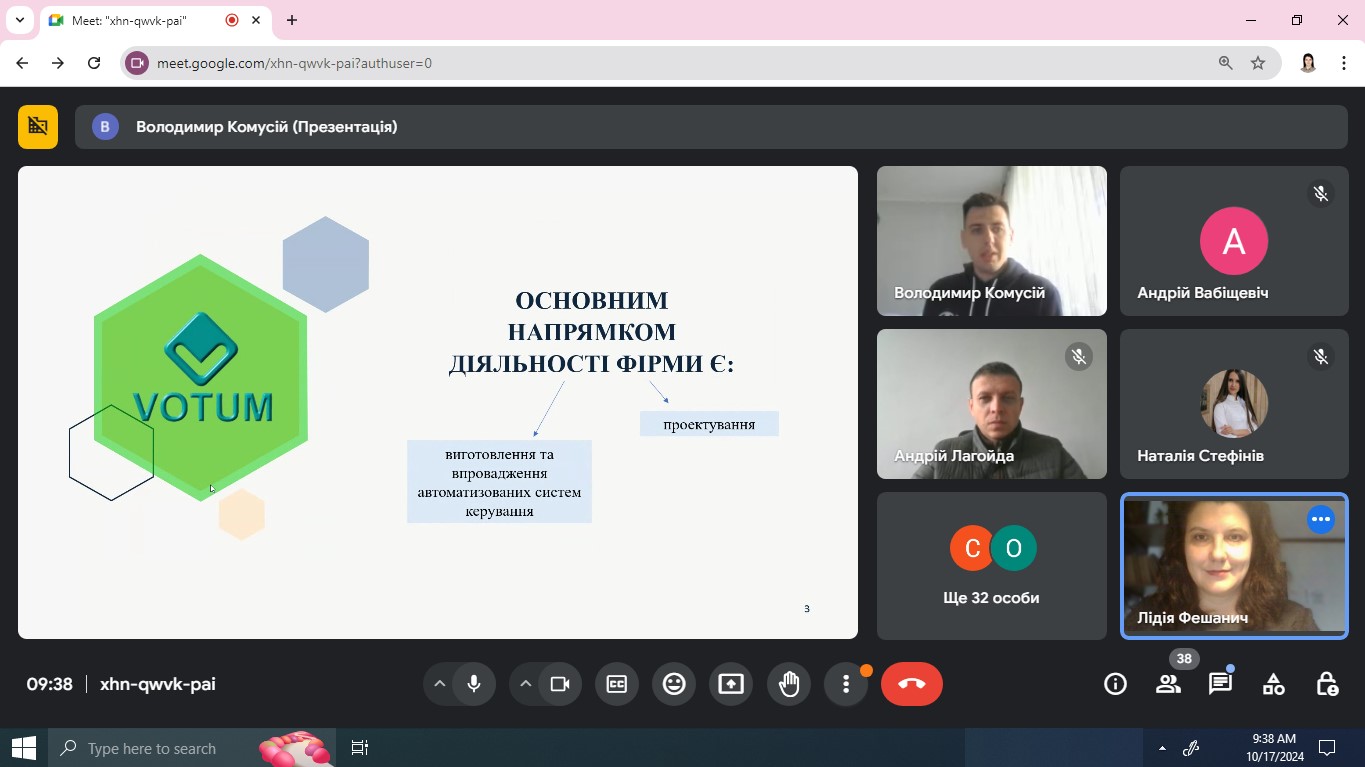Image resolution: width=1365 pixels, height=767 pixels.
Task: Click the yellow presentation icon at top left
Action: [38, 127]
